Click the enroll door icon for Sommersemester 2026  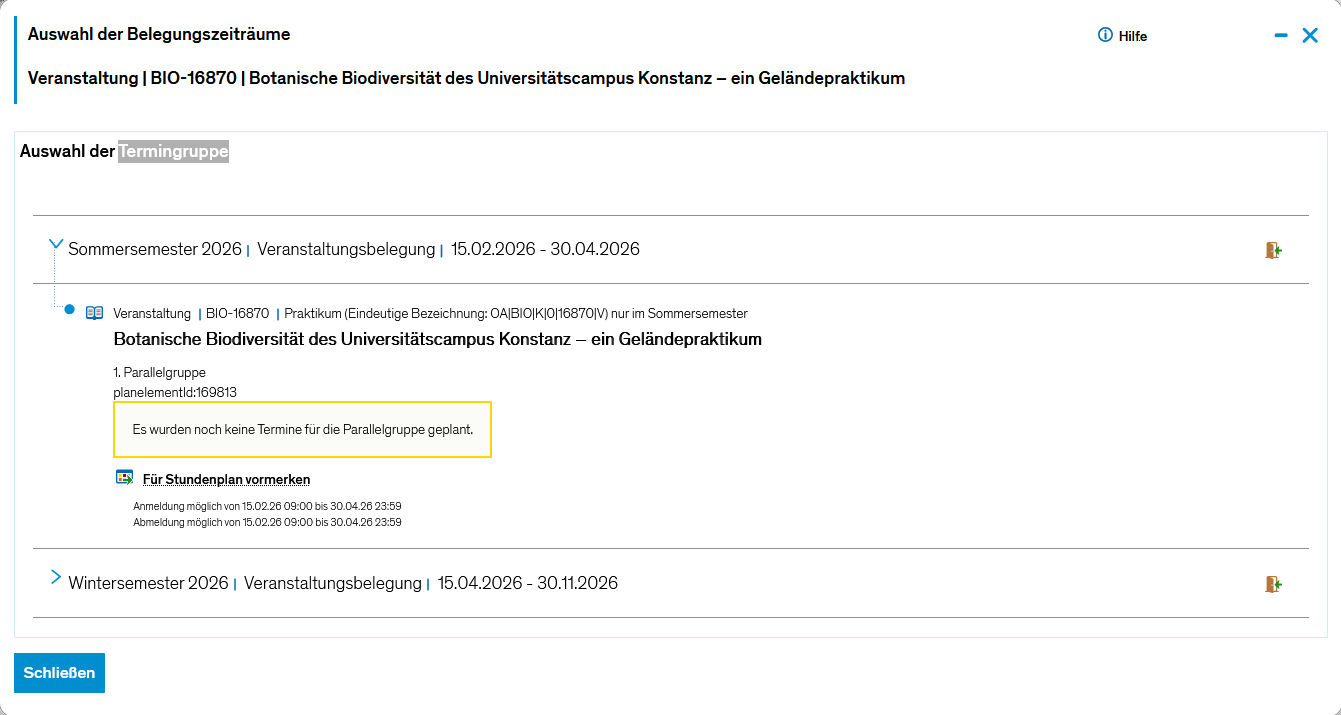[1273, 250]
